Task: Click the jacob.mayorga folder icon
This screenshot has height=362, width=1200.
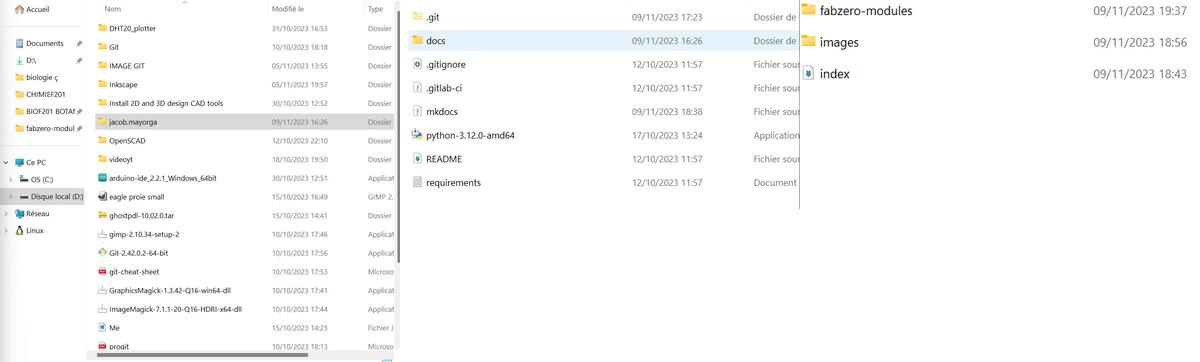Action: pos(102,122)
